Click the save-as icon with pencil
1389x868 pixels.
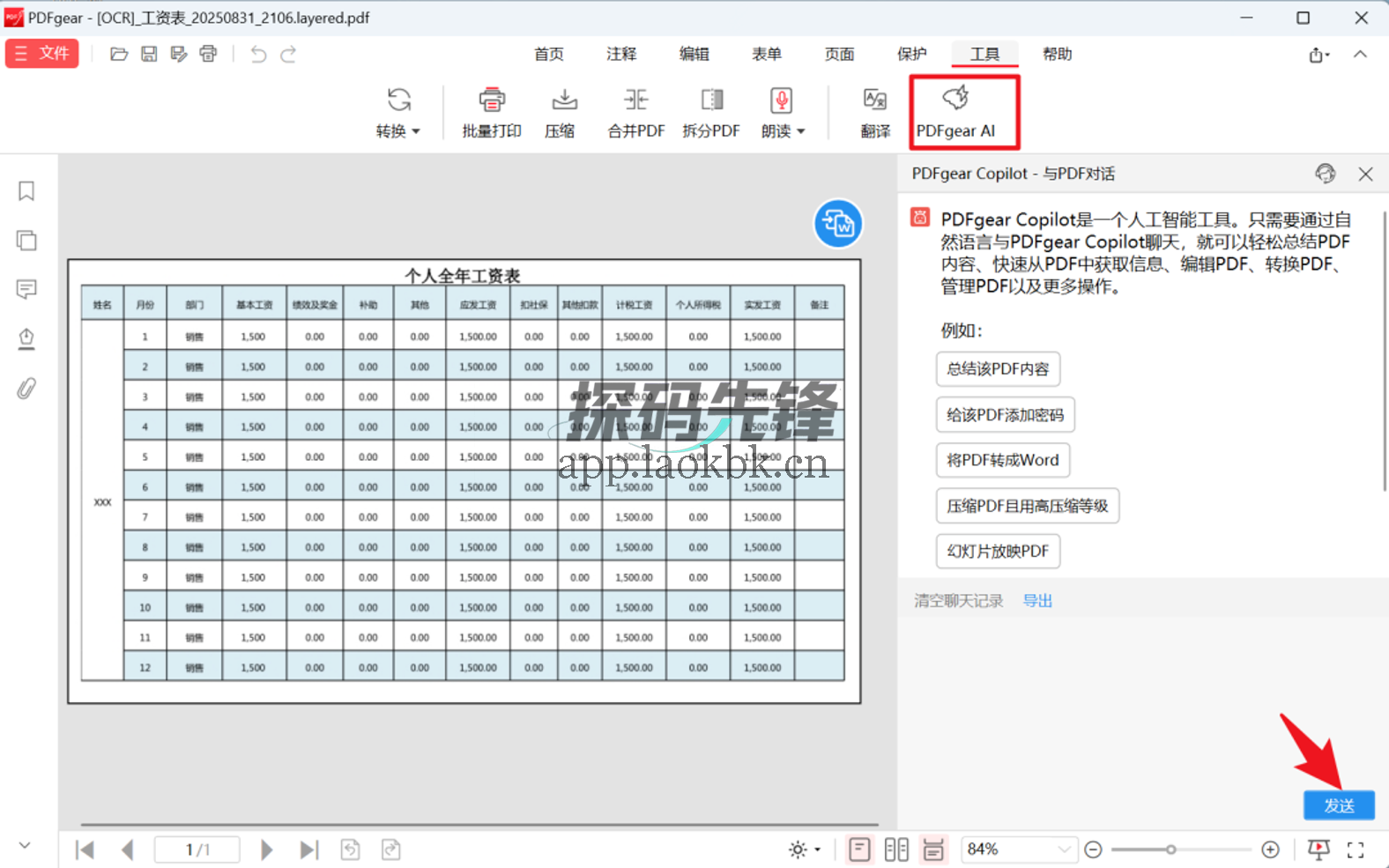click(x=179, y=55)
